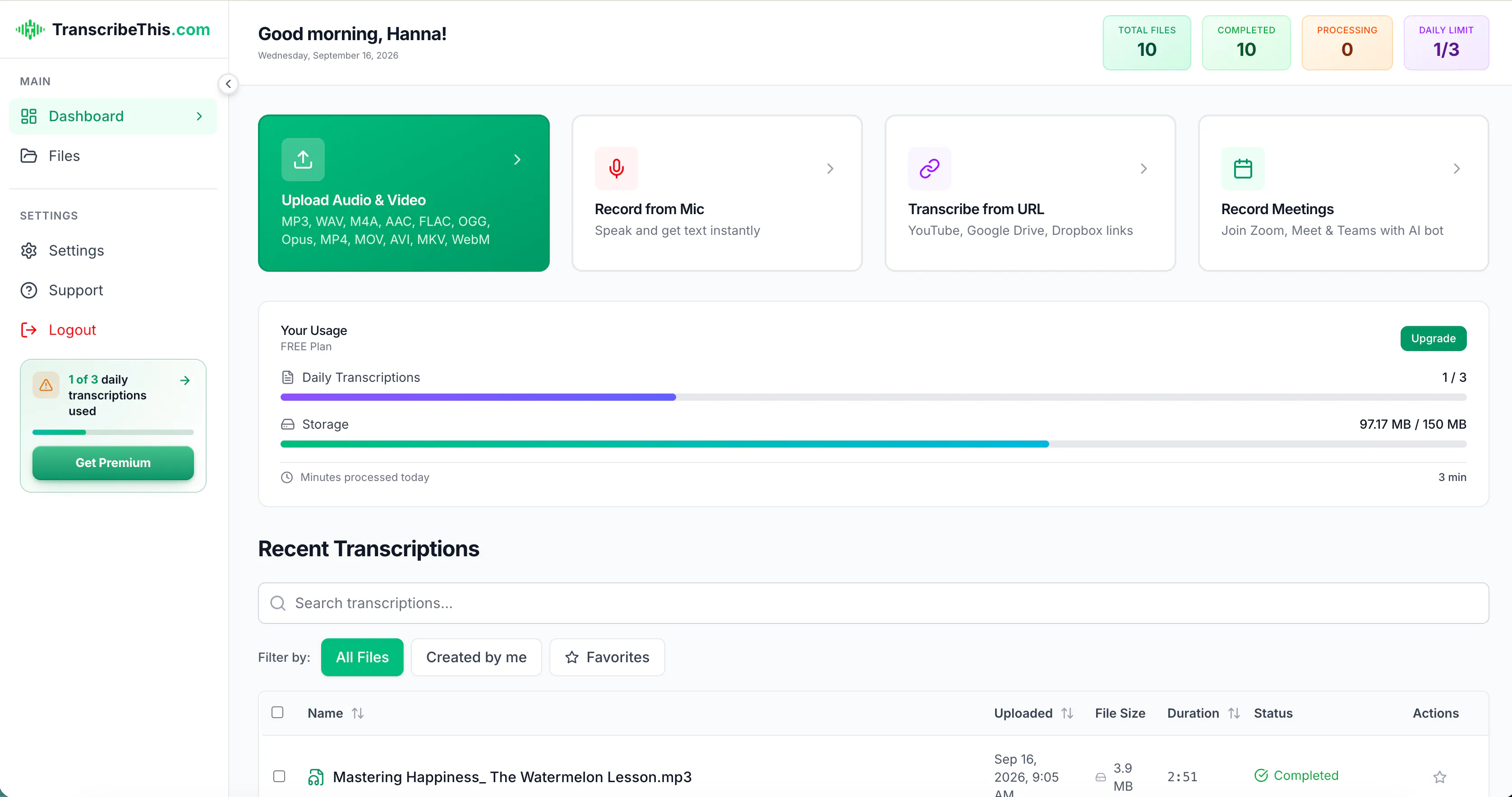Image resolution: width=1512 pixels, height=797 pixels.
Task: Click the Status column header
Action: point(1273,713)
